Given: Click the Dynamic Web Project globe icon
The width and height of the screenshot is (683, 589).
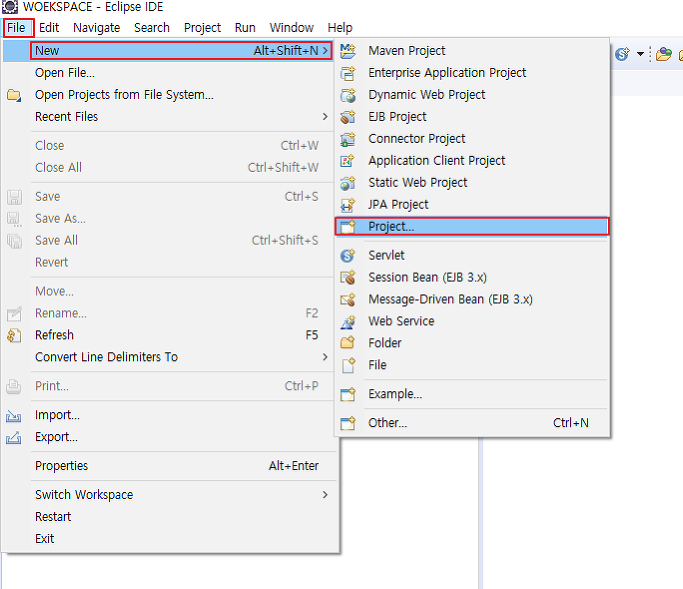Looking at the screenshot, I should (348, 95).
